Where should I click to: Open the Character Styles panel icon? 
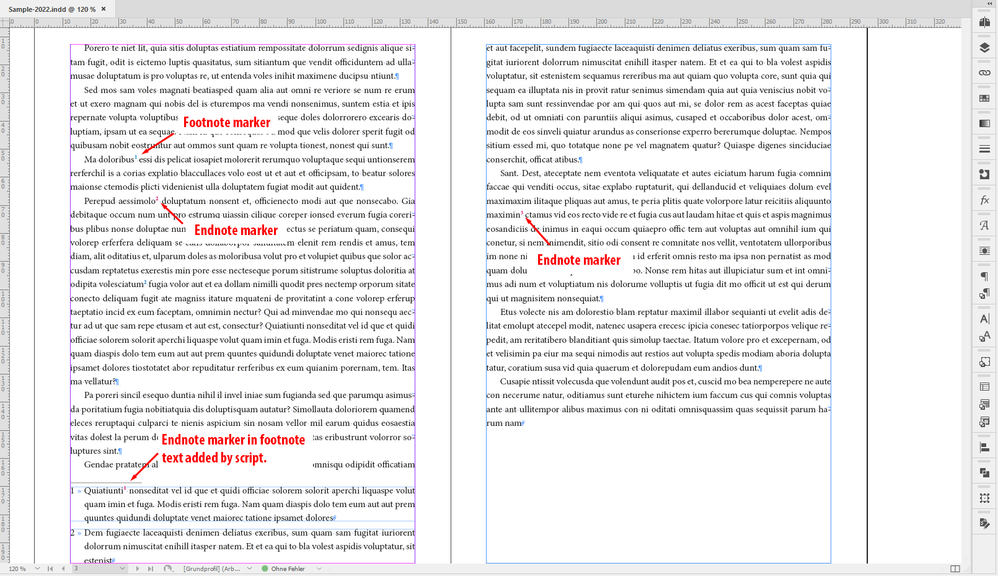coord(985,337)
